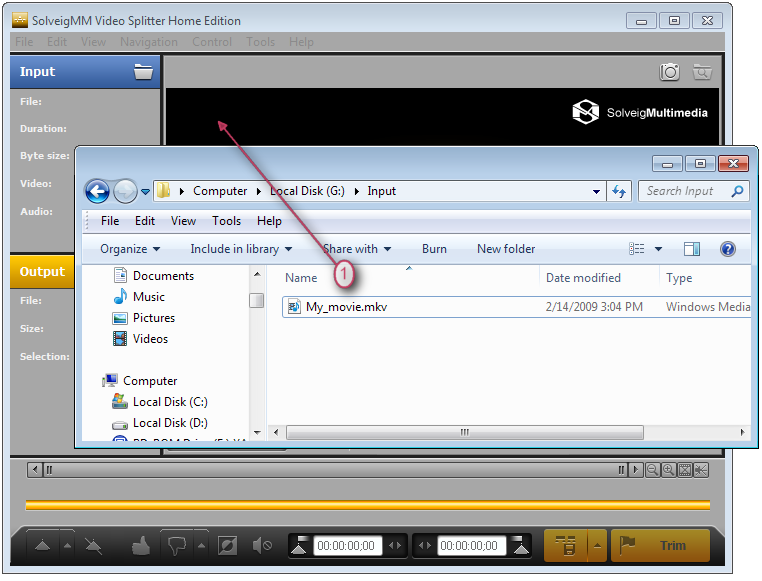The height and width of the screenshot is (581, 762).
Task: Remove marker with crossed triangle icon
Action: (93, 546)
